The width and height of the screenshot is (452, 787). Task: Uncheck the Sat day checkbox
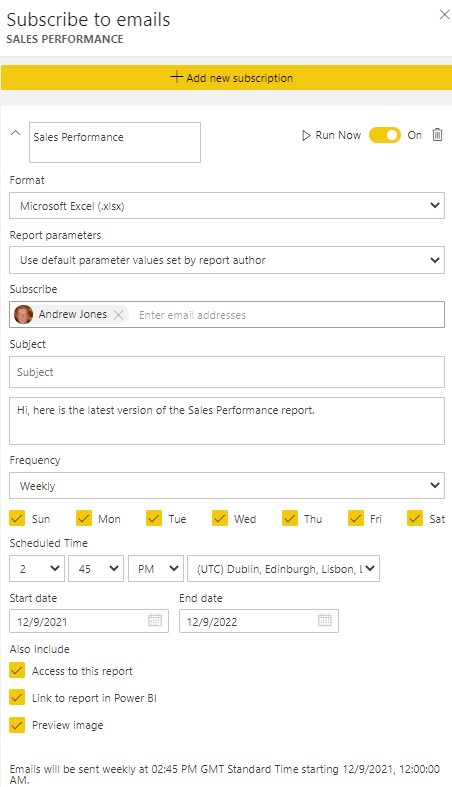point(415,518)
